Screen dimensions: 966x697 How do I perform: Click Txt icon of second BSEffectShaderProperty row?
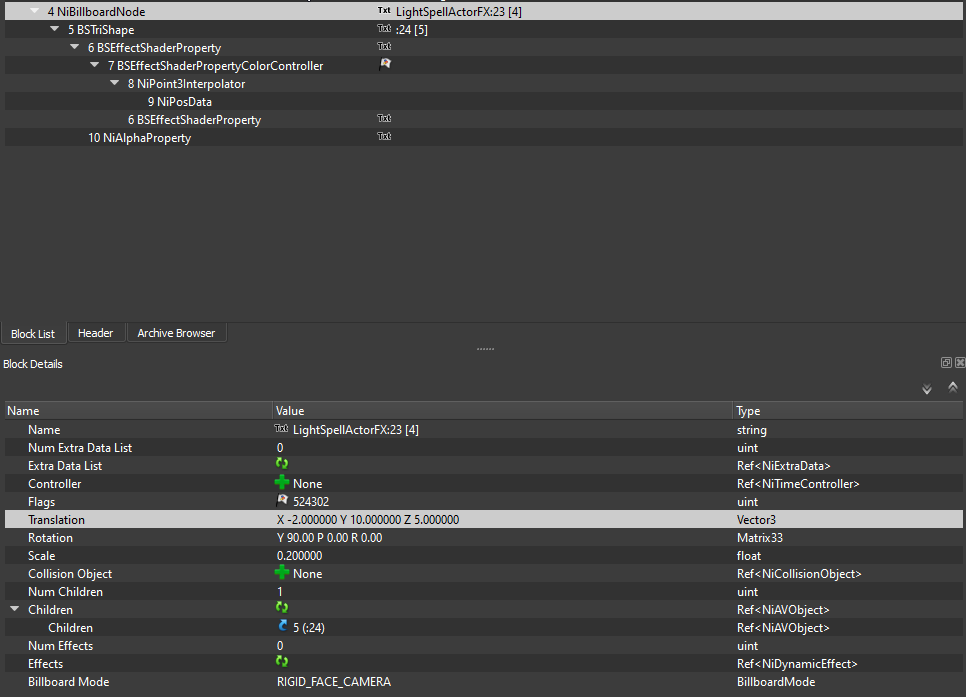coord(384,118)
